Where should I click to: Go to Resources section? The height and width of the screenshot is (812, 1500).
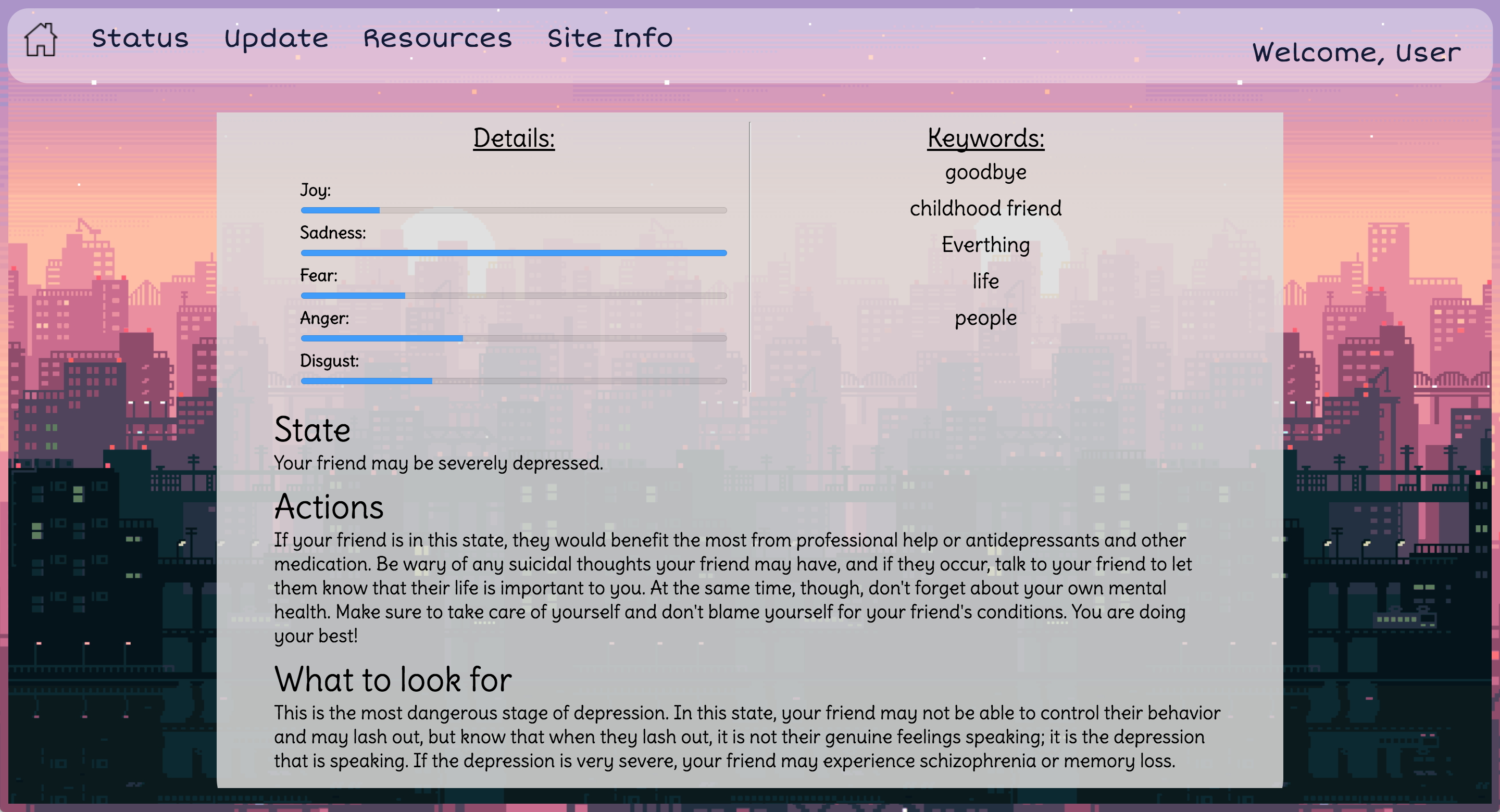pos(438,39)
